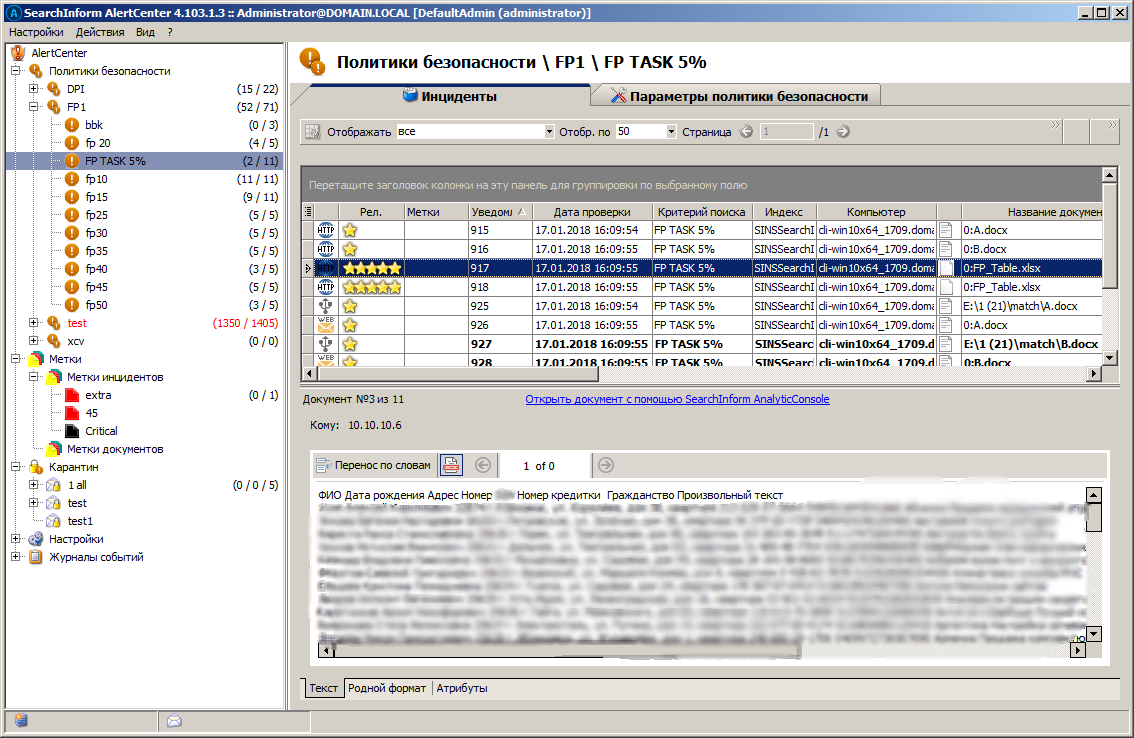Click document icon next to E:\1 (21)\match\A.docx
The image size is (1134, 738).
945,306
